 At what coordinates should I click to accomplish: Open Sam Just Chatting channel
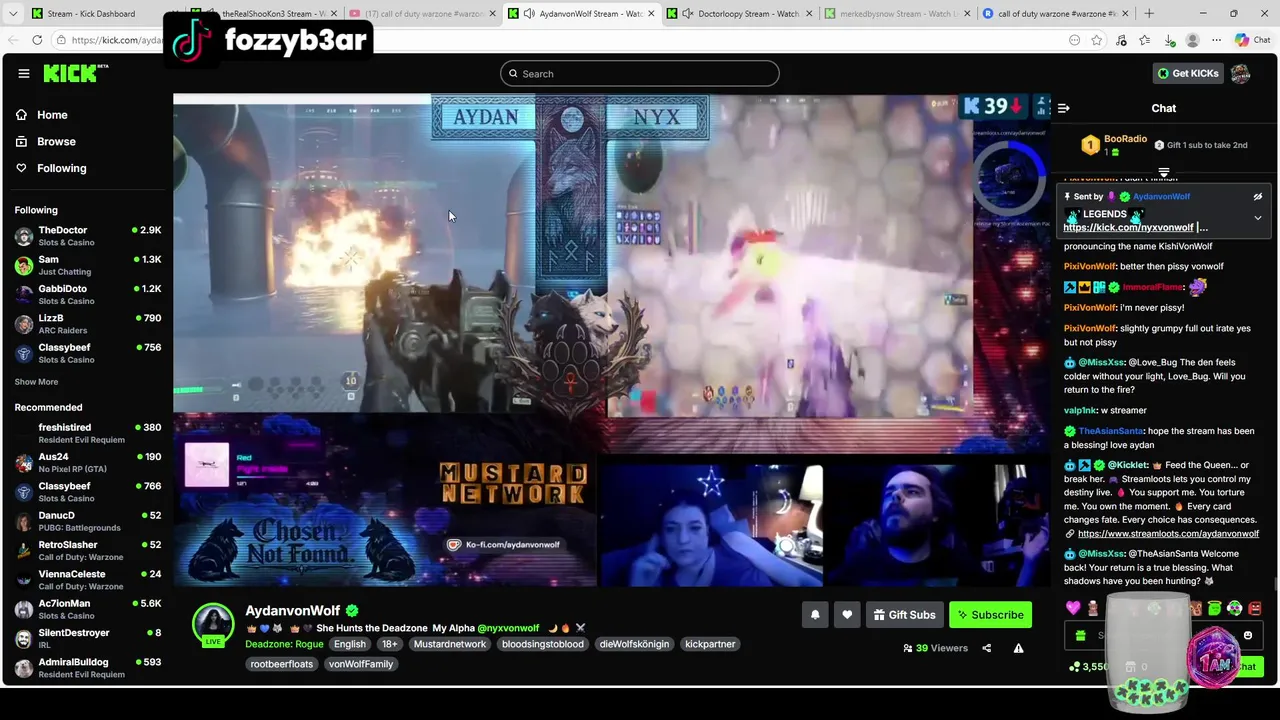point(88,265)
